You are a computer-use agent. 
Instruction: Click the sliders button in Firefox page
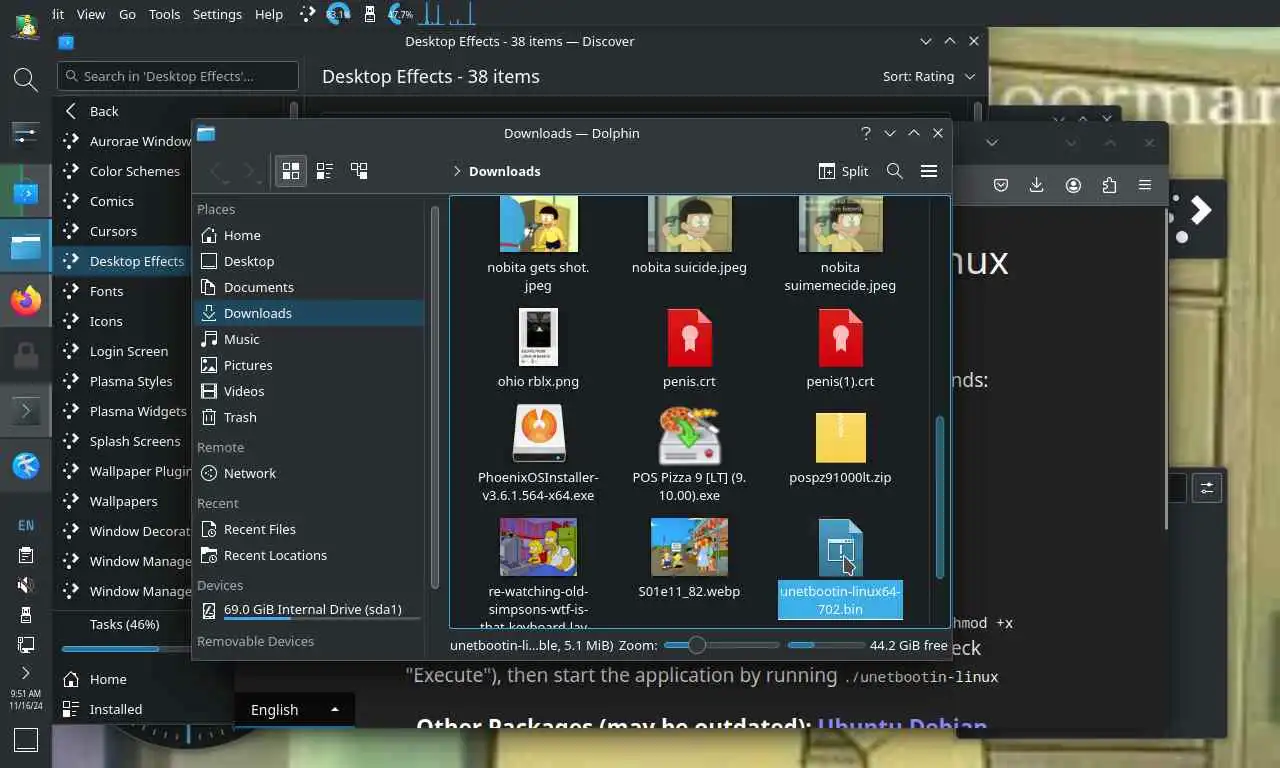pyautogui.click(x=1207, y=488)
